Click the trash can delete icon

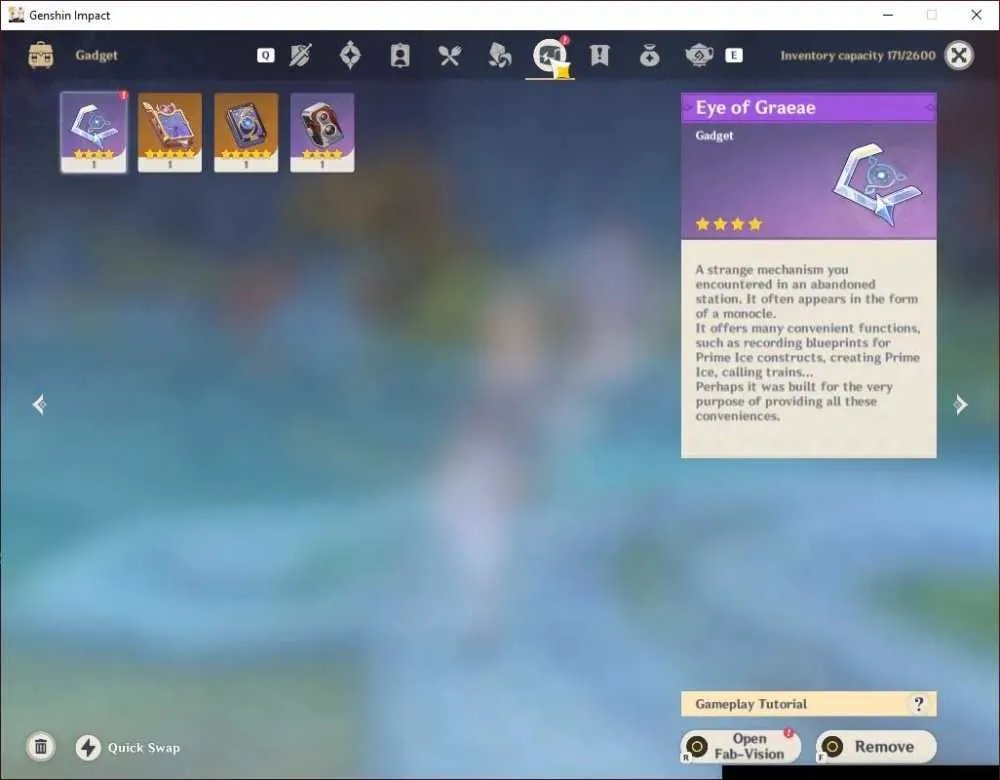pyautogui.click(x=41, y=747)
